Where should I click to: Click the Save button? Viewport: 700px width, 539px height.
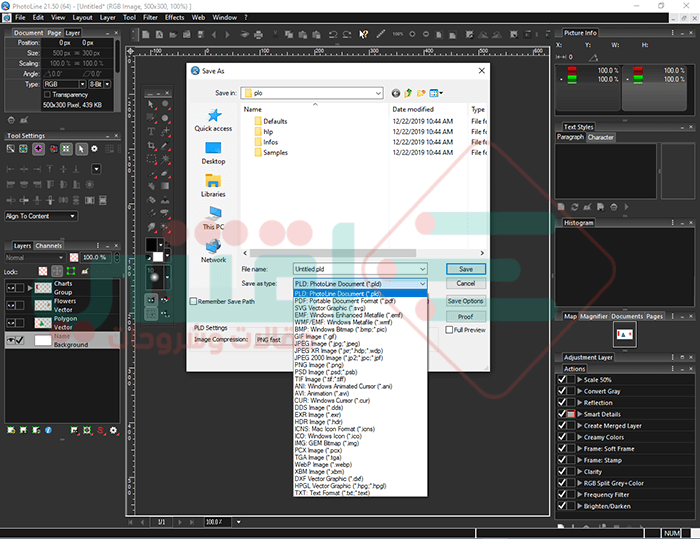[466, 269]
